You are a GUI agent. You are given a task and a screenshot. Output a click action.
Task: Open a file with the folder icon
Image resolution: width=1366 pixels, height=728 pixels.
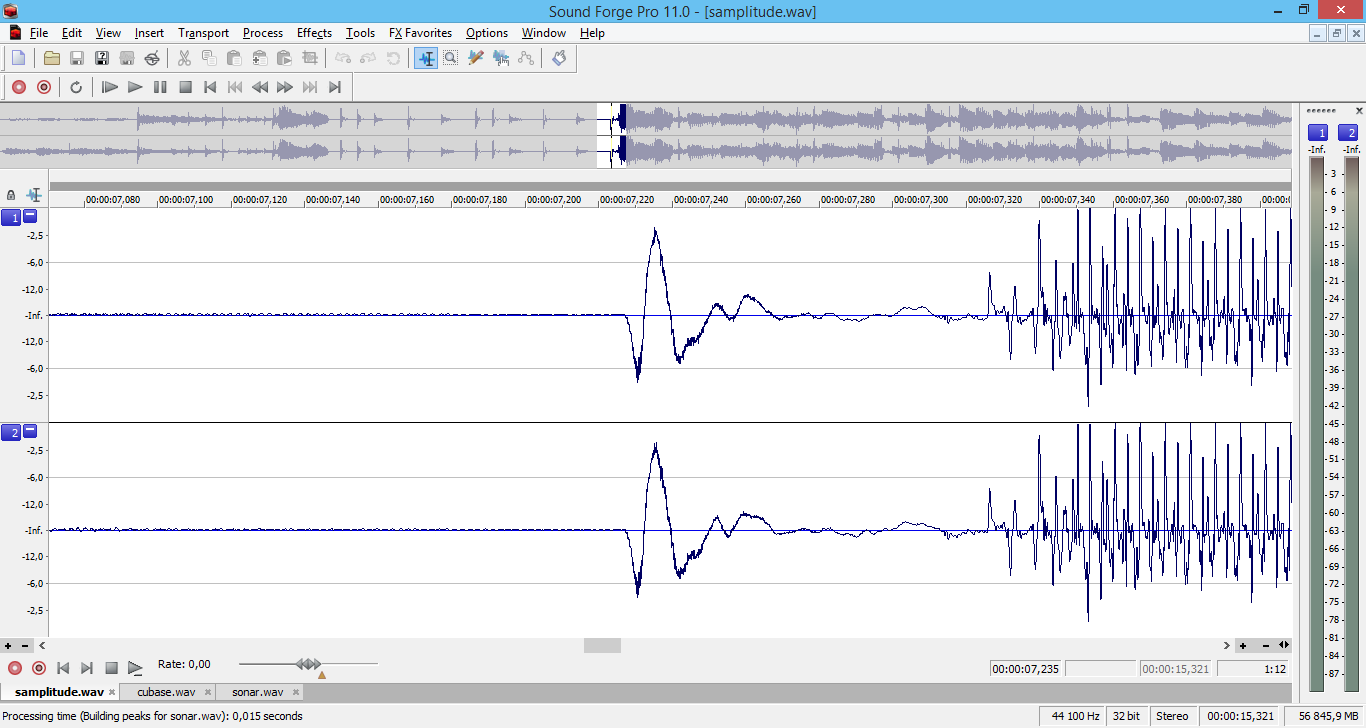52,58
